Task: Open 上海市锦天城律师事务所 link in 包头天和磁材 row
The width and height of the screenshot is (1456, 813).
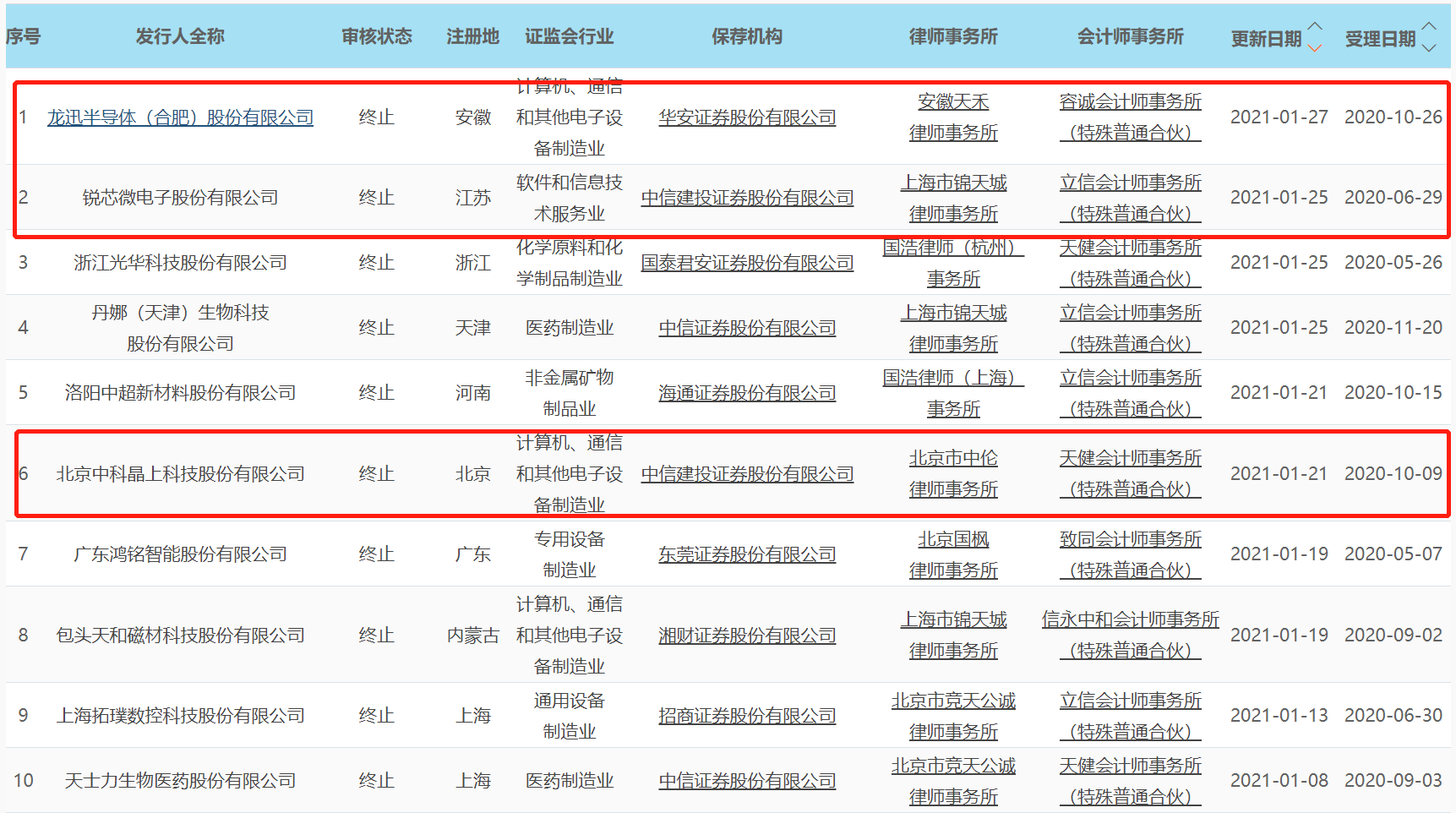Action: 953,636
